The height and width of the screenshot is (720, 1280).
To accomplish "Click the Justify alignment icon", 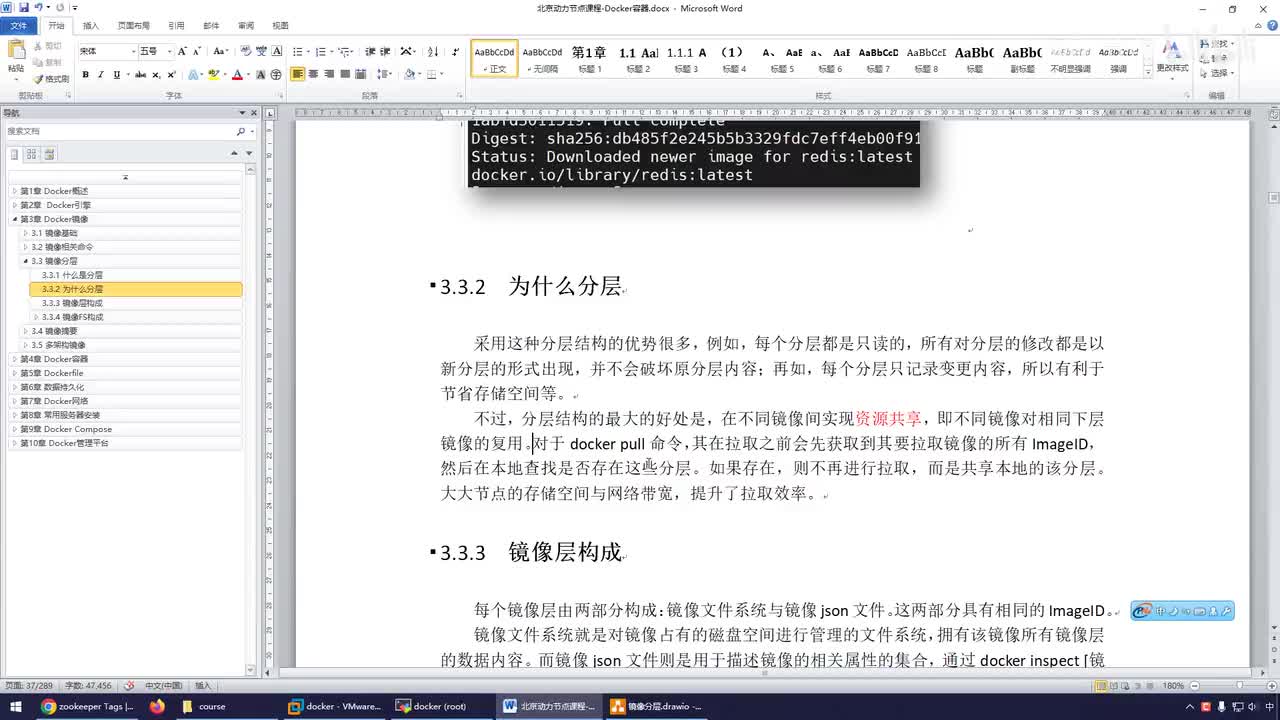I will pyautogui.click(x=345, y=74).
